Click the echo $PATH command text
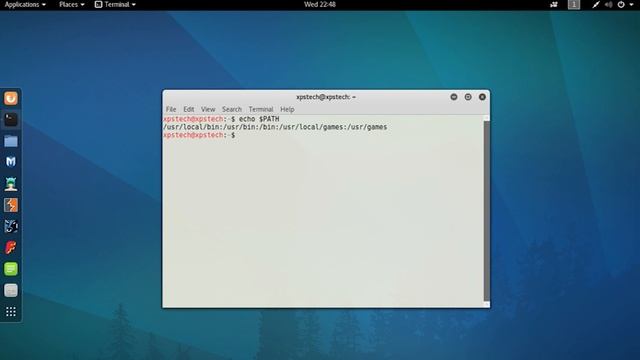 click(x=259, y=119)
